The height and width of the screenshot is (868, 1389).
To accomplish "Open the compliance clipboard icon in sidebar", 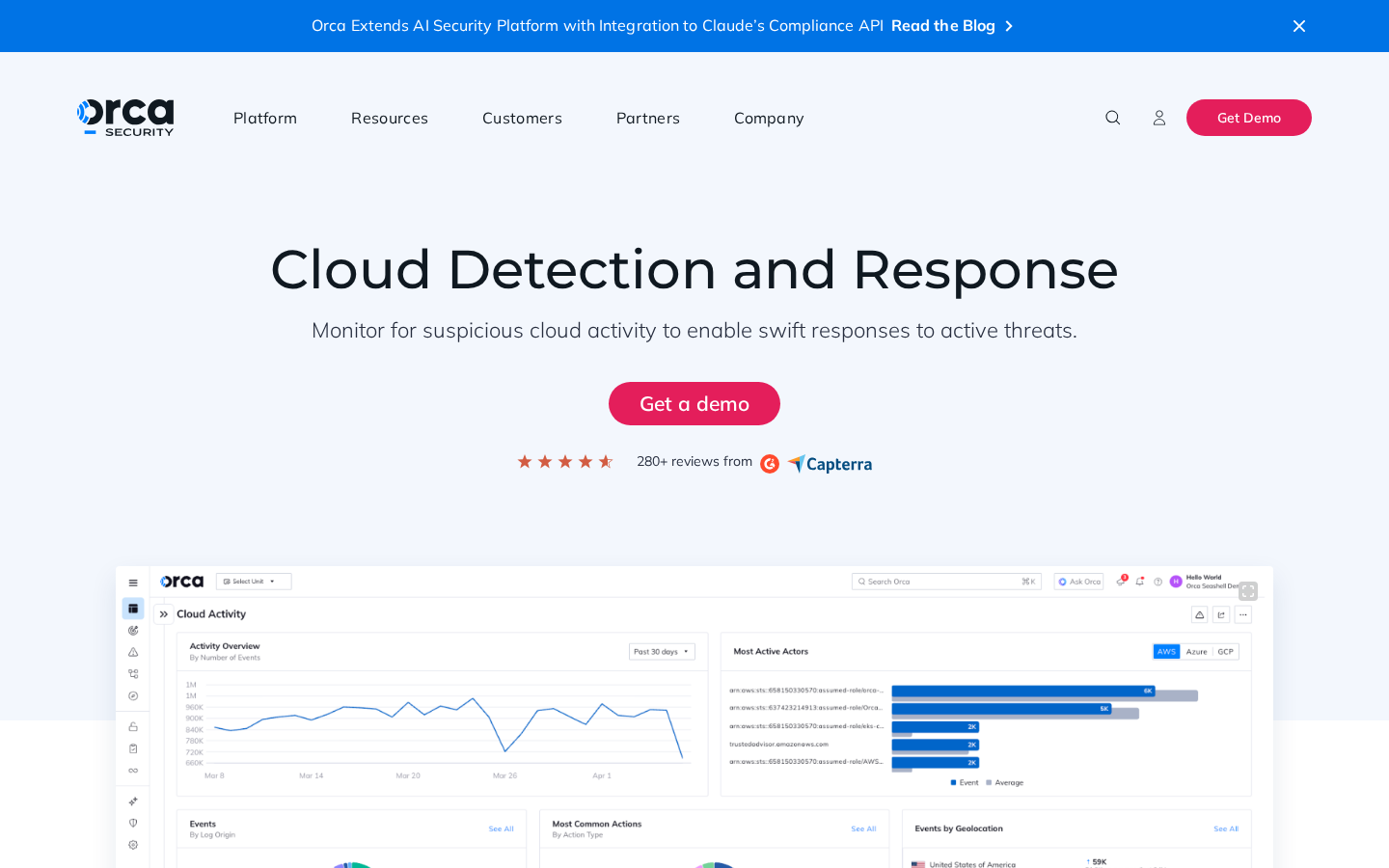I will [133, 748].
